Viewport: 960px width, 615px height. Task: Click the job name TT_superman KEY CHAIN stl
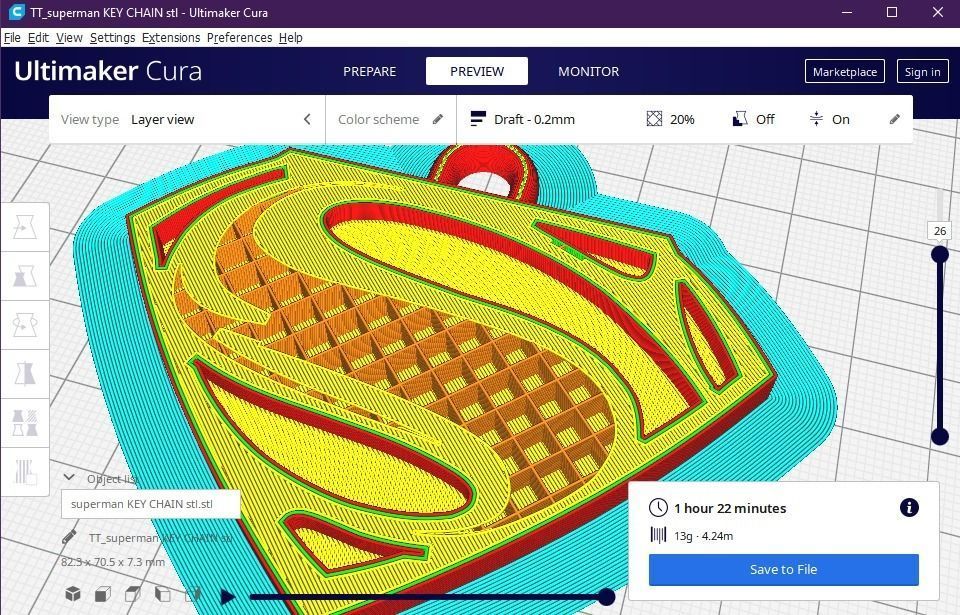coord(160,538)
